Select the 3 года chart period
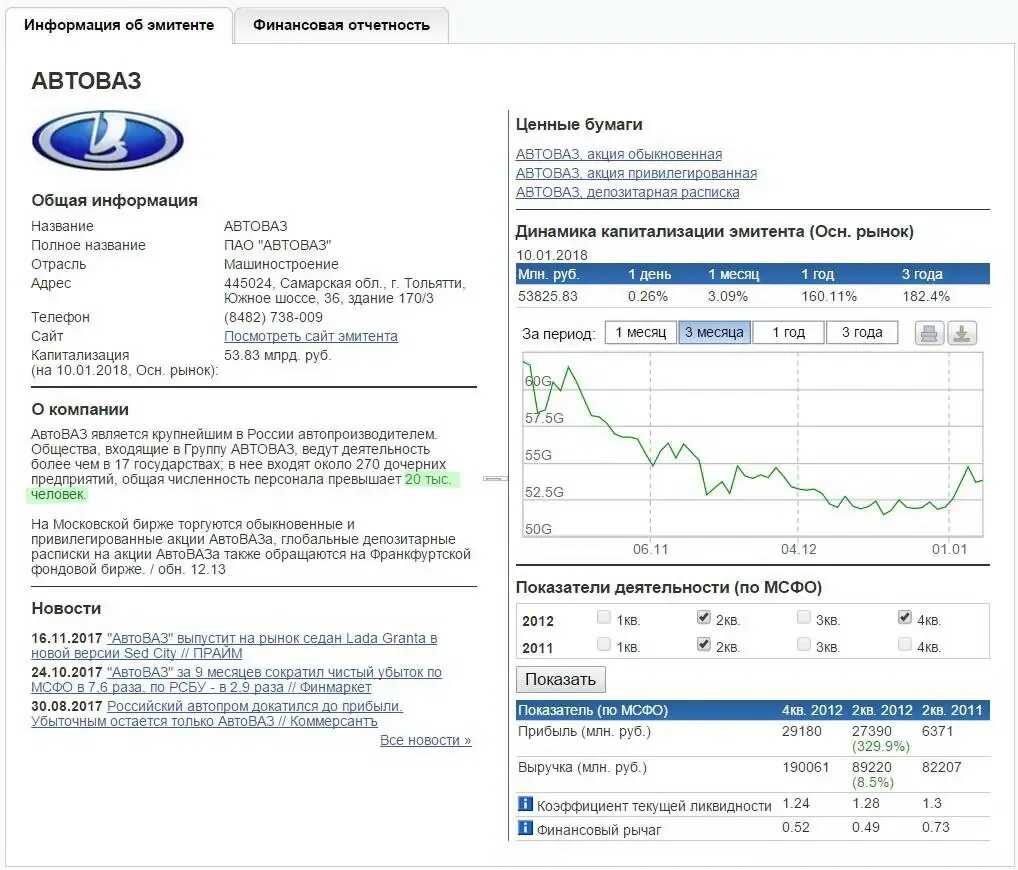 [x=862, y=332]
